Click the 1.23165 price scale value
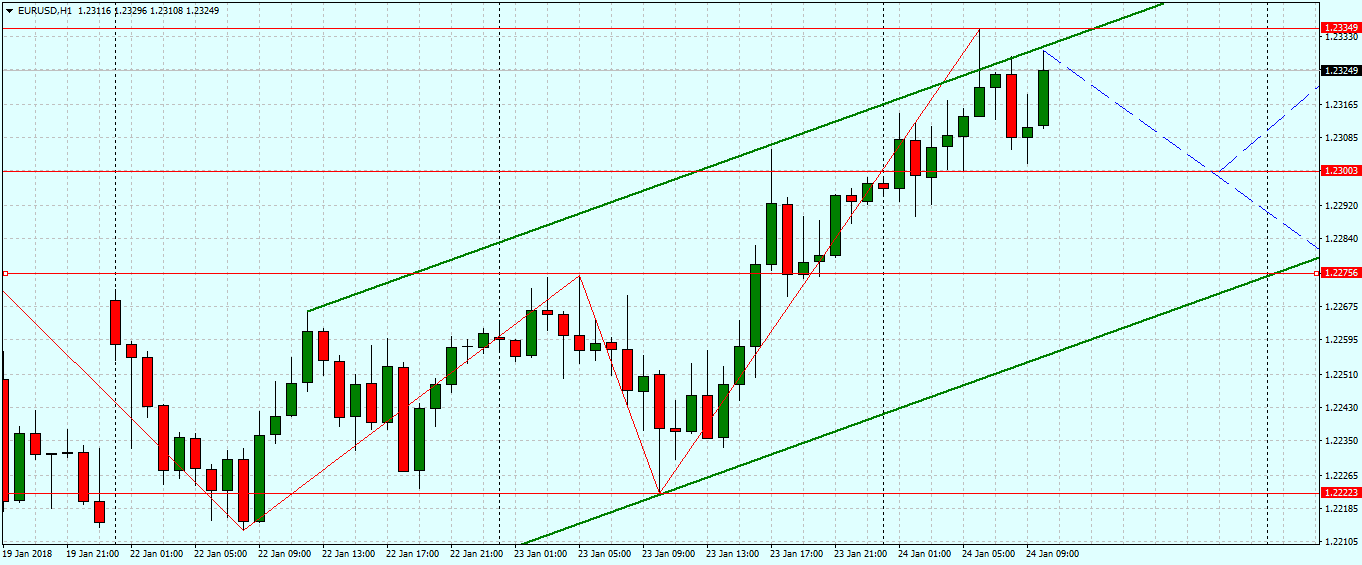The image size is (1362, 565). click(1342, 105)
